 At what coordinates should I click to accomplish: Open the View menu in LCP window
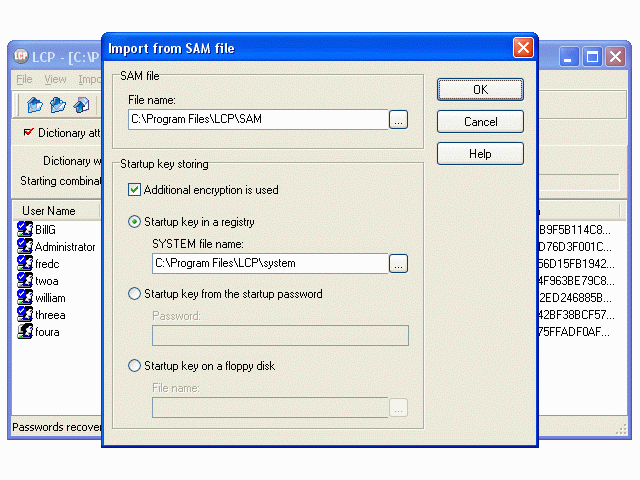(x=56, y=79)
